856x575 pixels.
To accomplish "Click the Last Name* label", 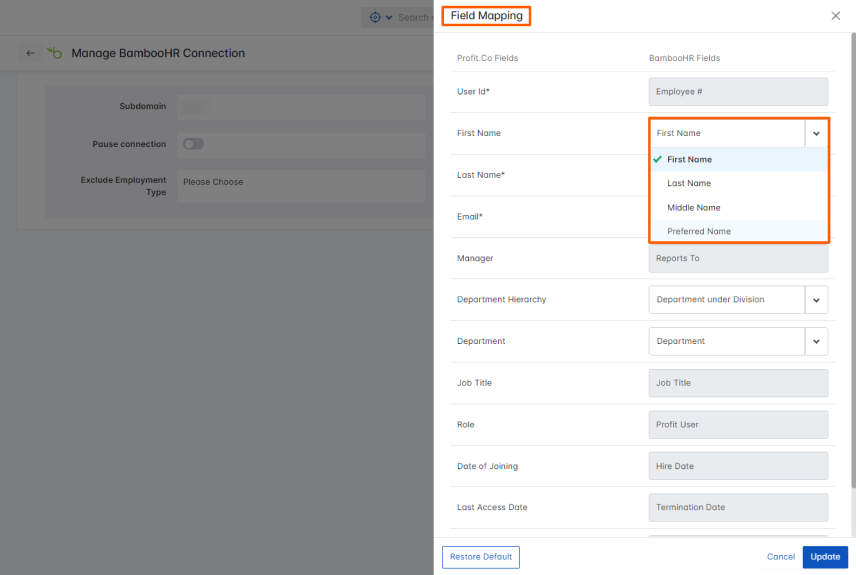I will click(x=480, y=175).
